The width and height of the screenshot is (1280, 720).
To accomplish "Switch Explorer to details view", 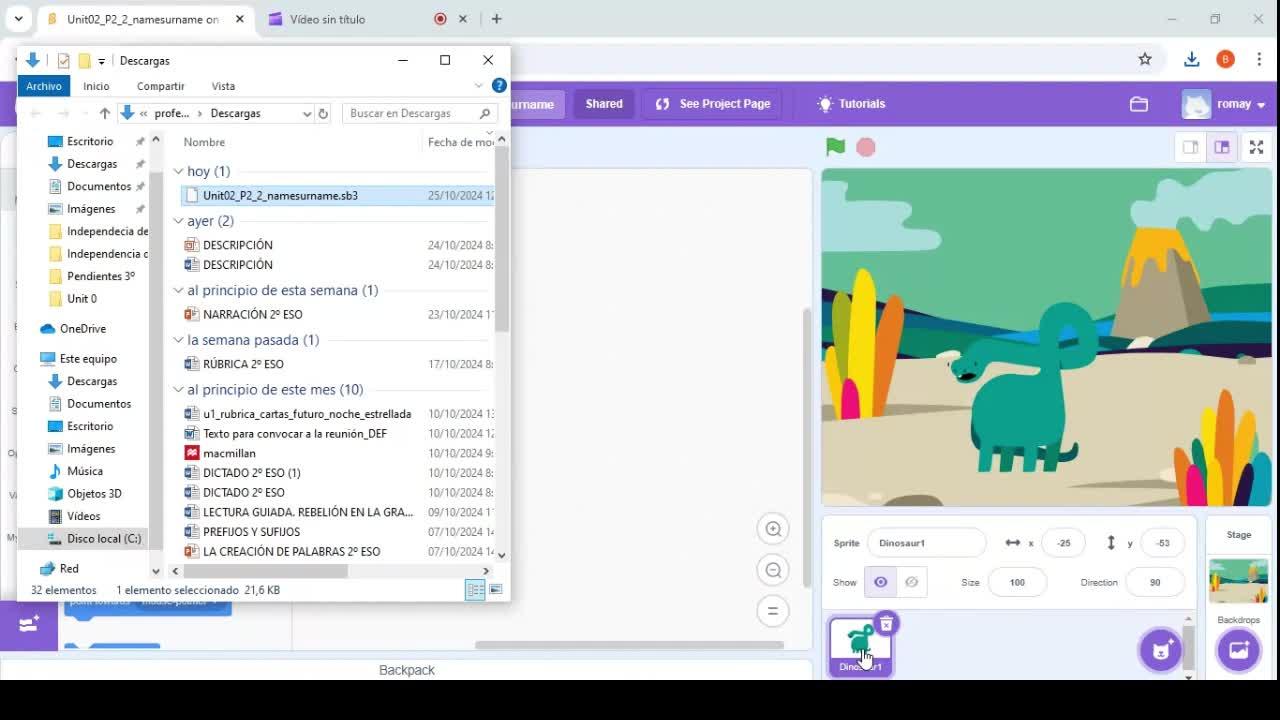I will pos(475,590).
